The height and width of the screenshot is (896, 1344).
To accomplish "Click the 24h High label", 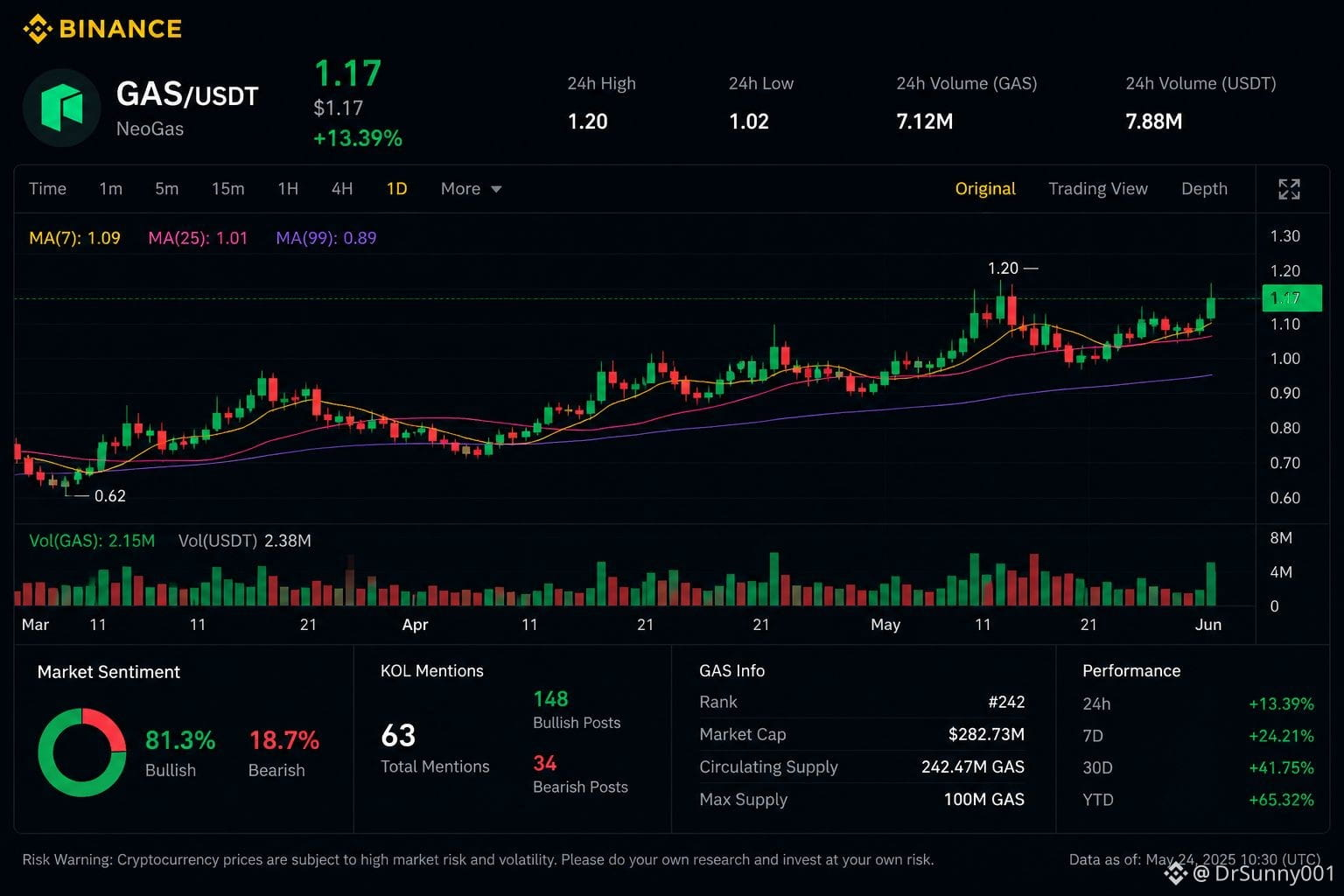I will tap(601, 83).
